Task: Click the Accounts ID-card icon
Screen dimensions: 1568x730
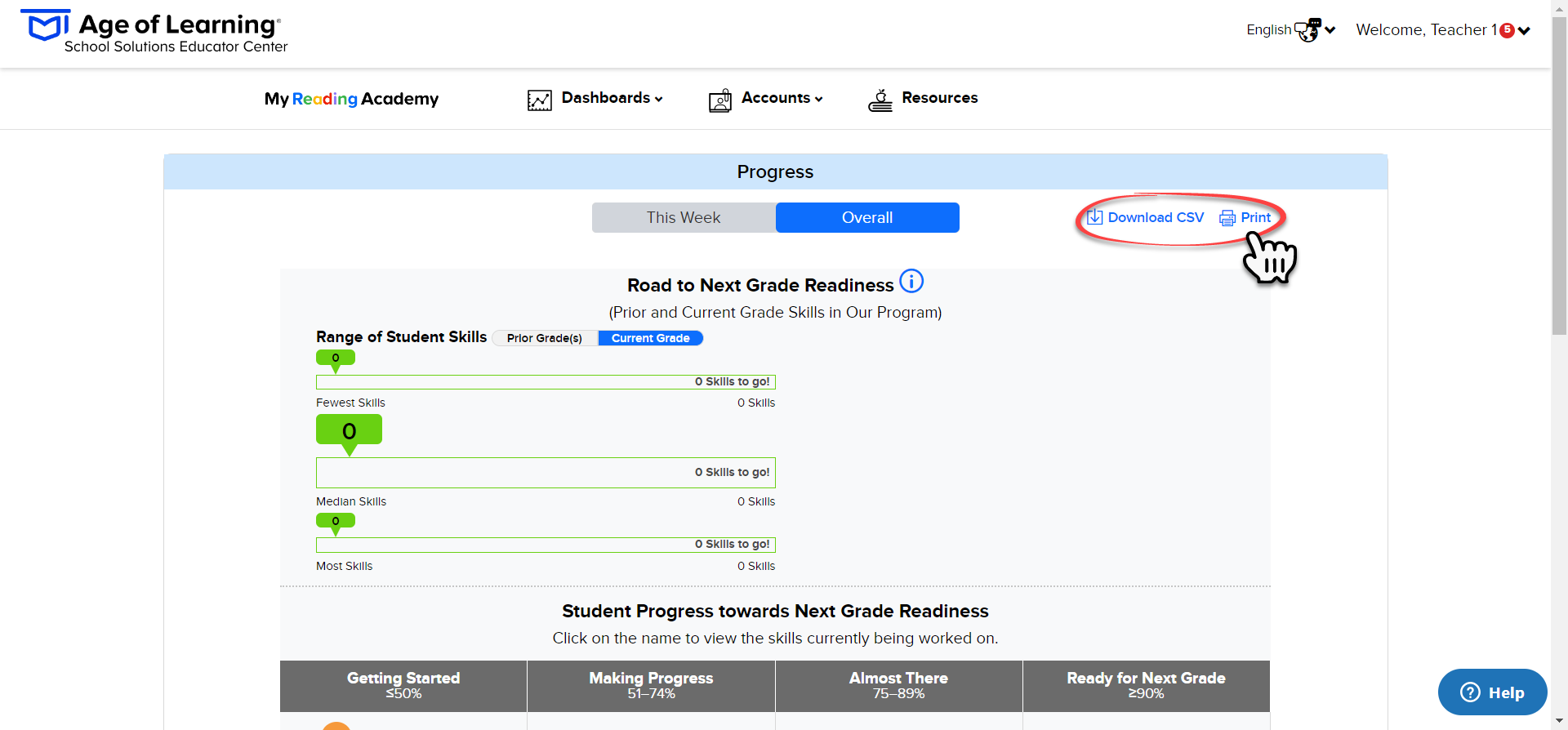Action: (720, 100)
